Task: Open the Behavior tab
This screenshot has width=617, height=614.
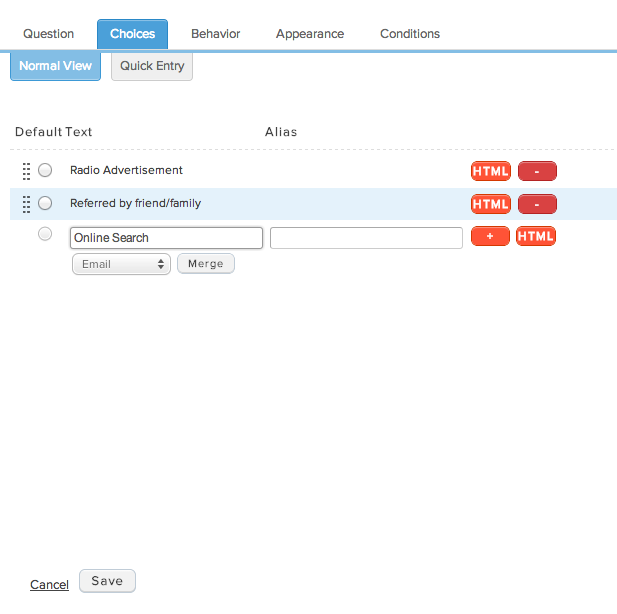Action: tap(216, 34)
